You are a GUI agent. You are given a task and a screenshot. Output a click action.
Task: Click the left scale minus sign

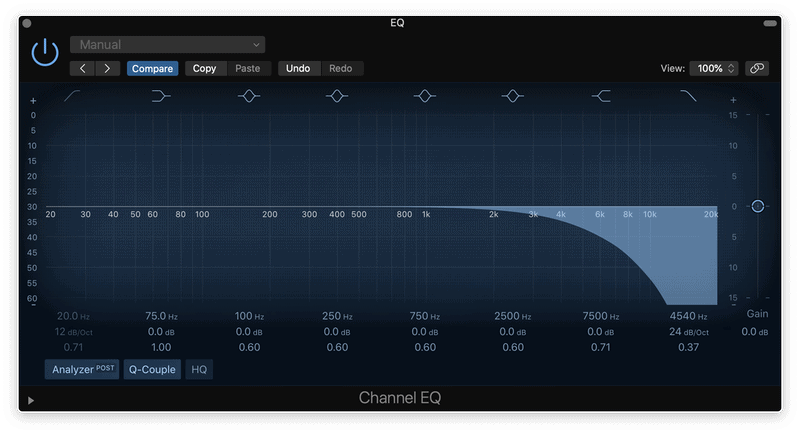(x=33, y=305)
